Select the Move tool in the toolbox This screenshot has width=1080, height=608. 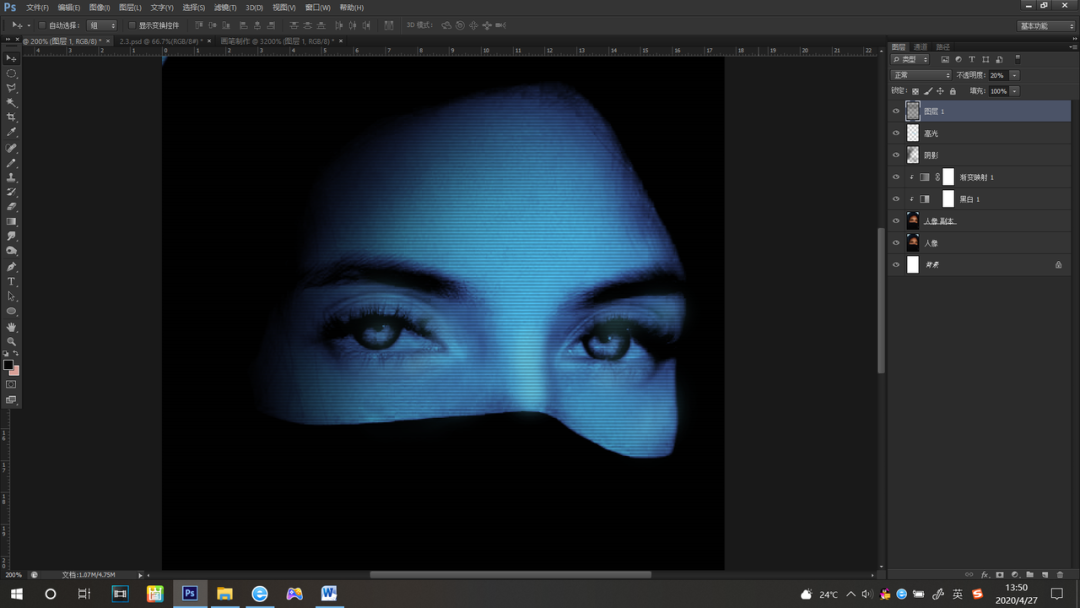pyautogui.click(x=11, y=59)
